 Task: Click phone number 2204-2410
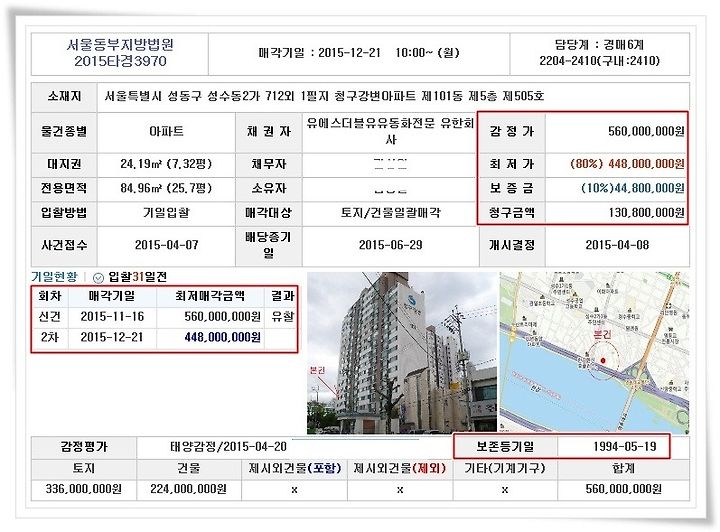tap(568, 61)
